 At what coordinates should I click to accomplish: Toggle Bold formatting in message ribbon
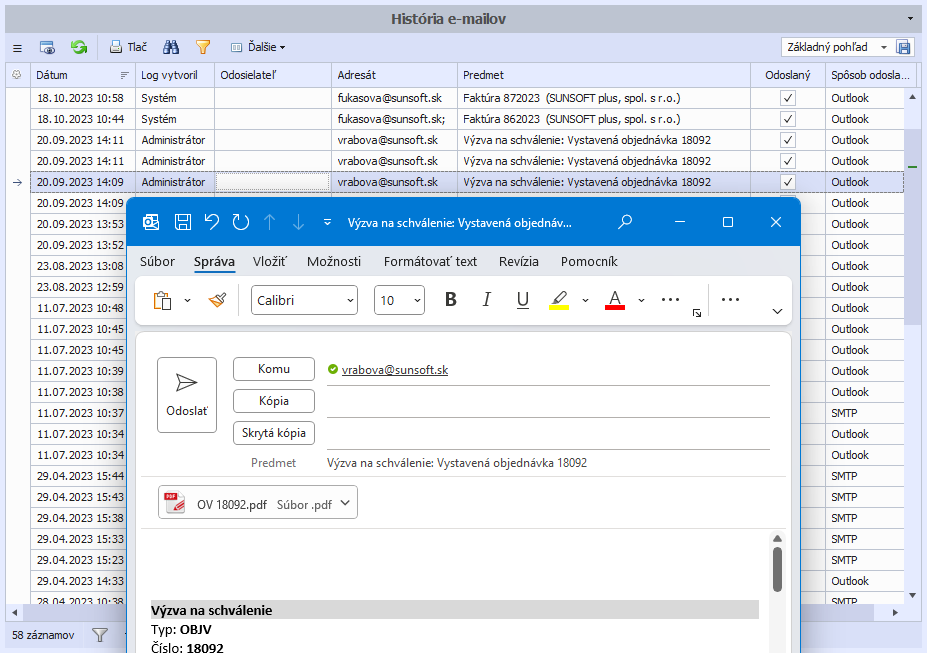click(x=451, y=300)
